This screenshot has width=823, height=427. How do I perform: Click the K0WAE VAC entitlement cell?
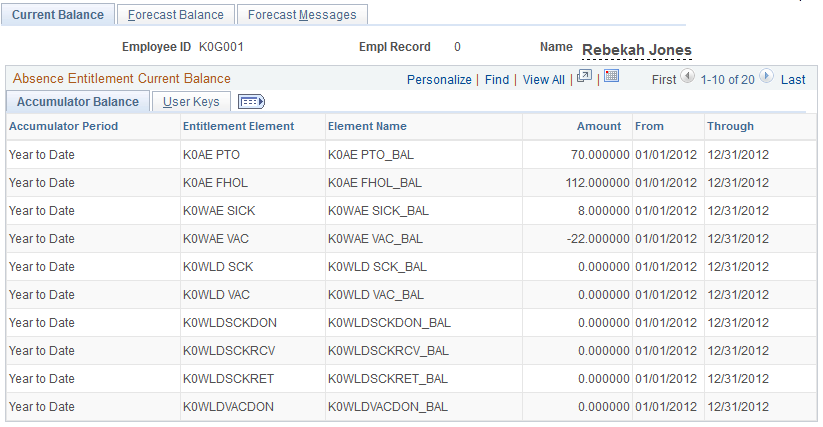coord(216,239)
